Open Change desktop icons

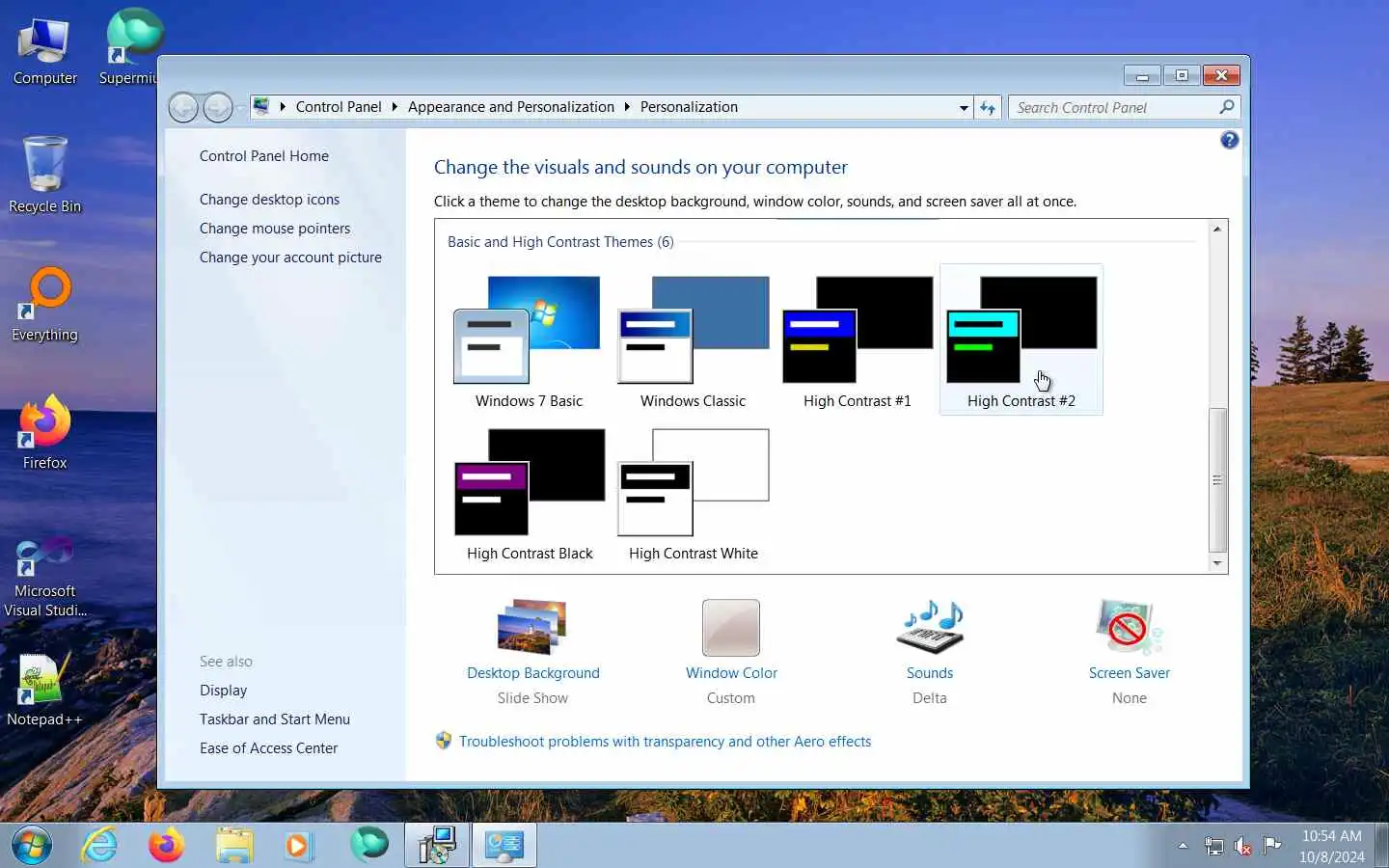click(x=269, y=200)
